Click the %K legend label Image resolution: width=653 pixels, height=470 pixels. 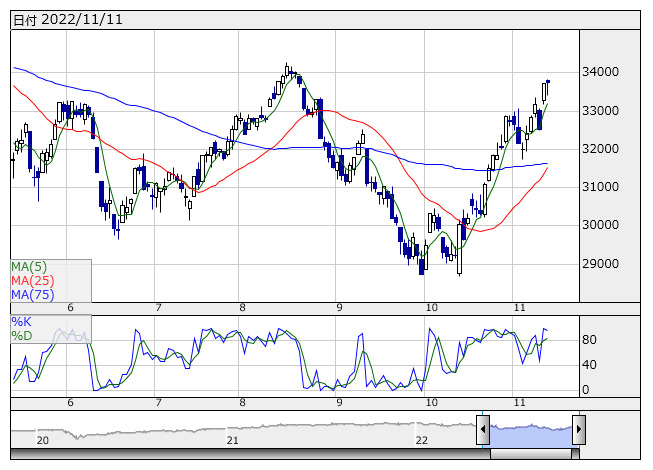(22, 322)
